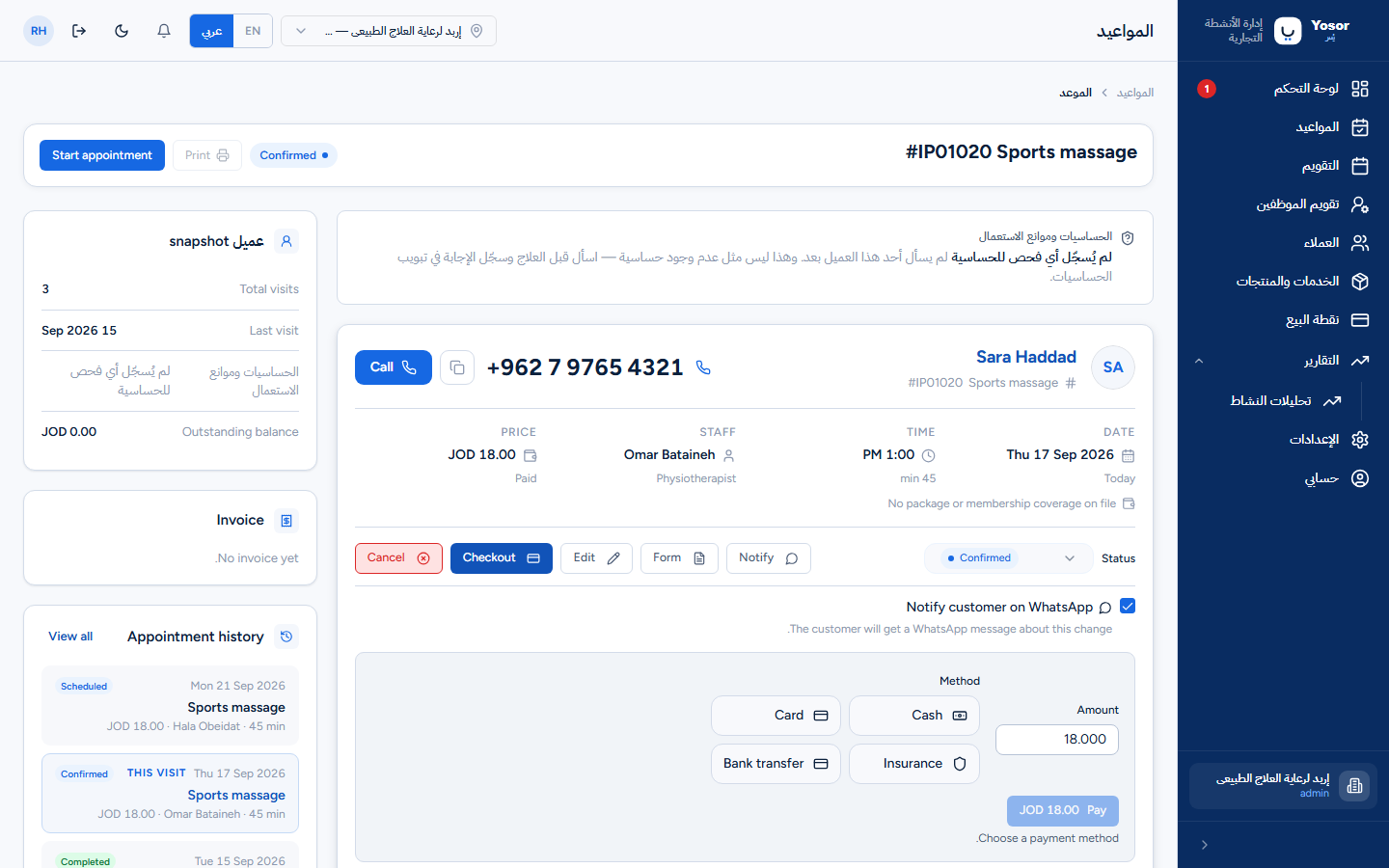Uncheck Notify customer on WhatsApp
1389x868 pixels.
coord(1128,606)
